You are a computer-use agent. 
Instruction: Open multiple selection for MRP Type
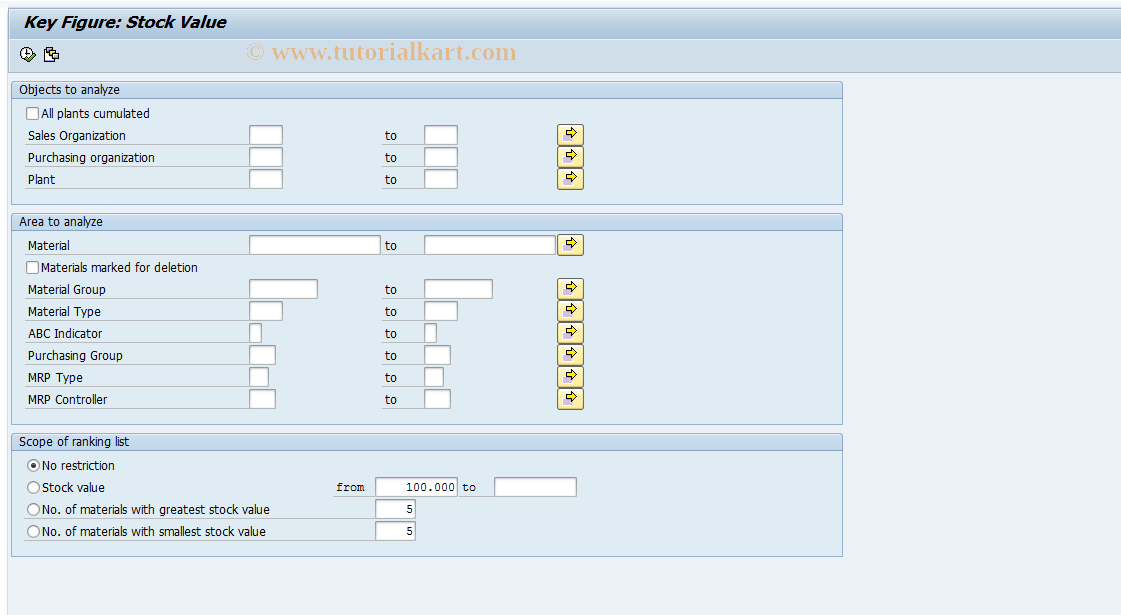tap(570, 376)
